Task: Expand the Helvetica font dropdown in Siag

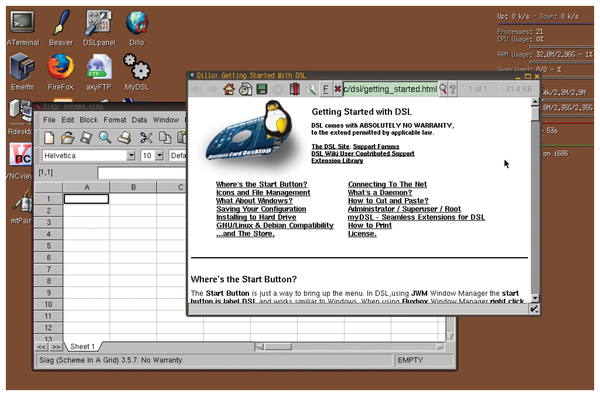Action: 131,156
